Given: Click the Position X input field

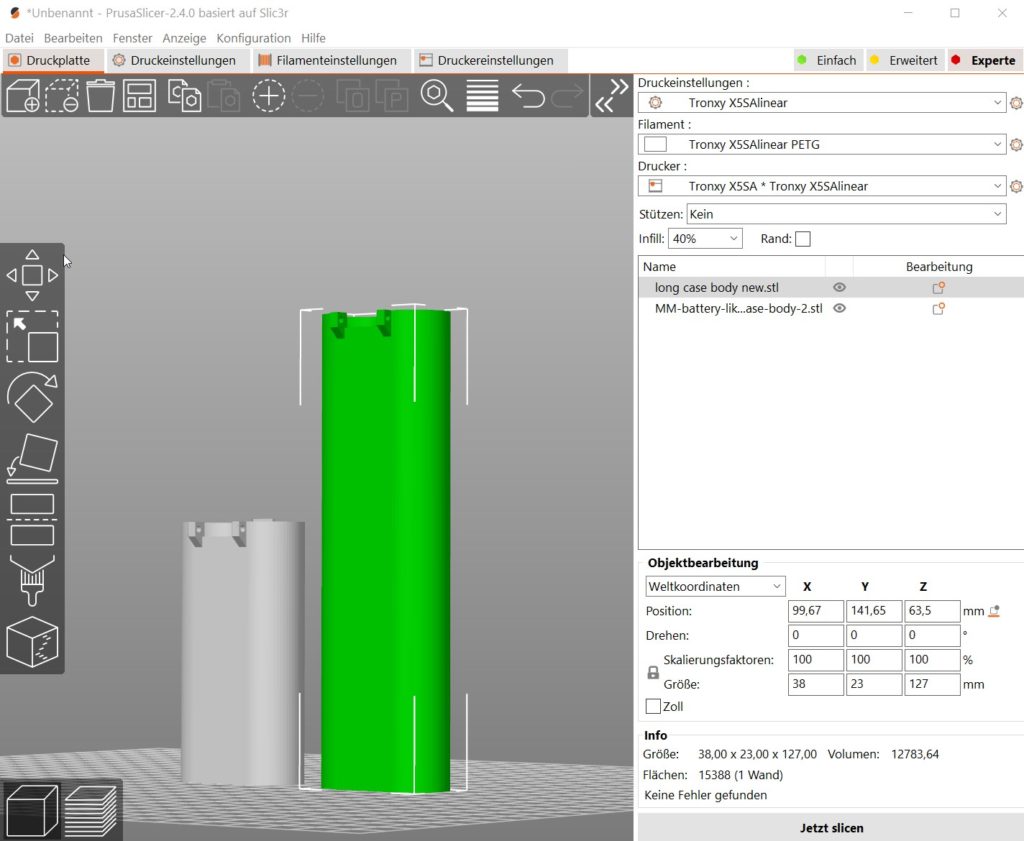Looking at the screenshot, I should click(x=816, y=611).
